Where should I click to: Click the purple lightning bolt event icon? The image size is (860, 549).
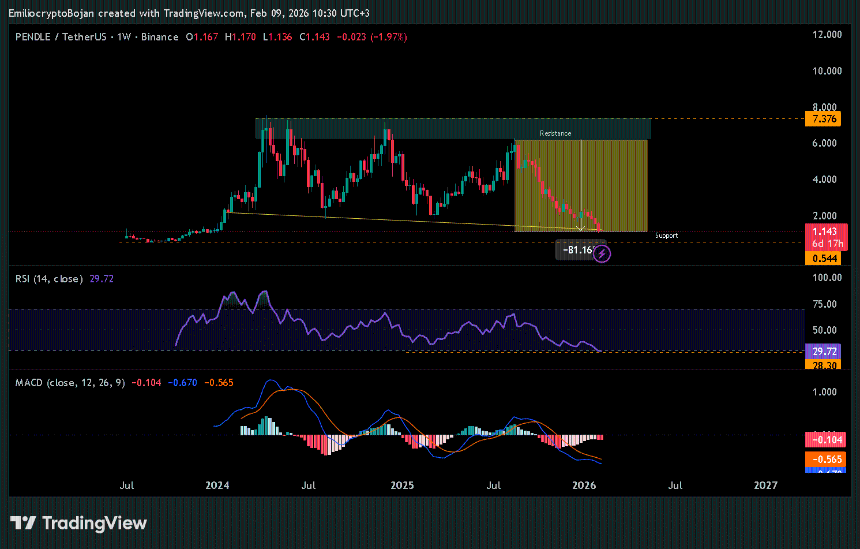point(602,254)
